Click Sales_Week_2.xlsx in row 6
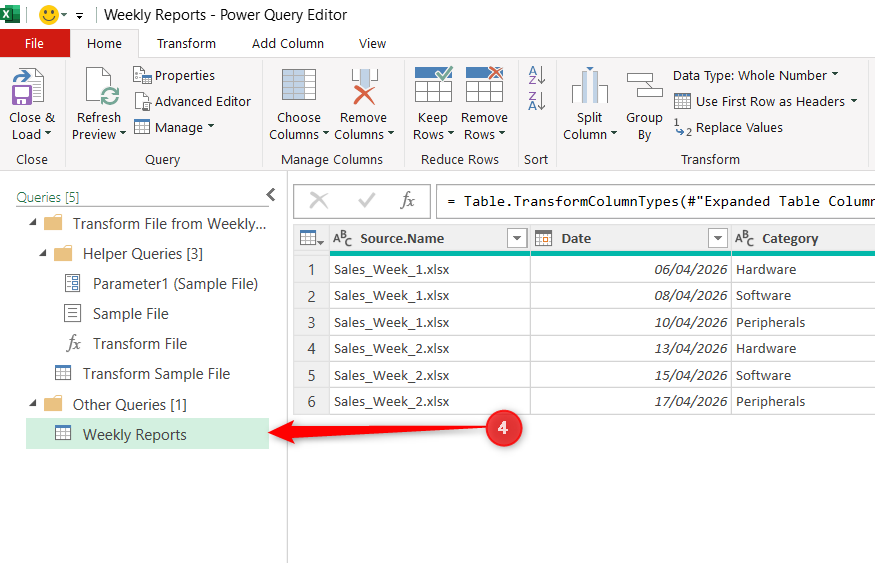 [x=430, y=402]
